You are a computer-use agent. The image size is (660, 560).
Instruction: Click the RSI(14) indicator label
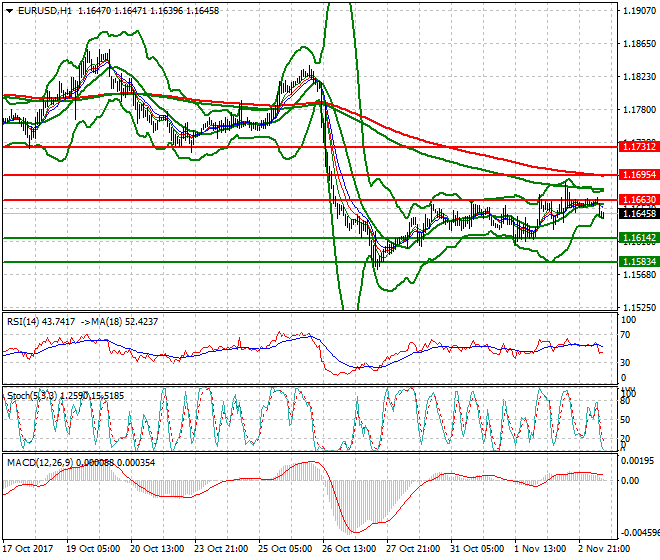click(x=25, y=321)
